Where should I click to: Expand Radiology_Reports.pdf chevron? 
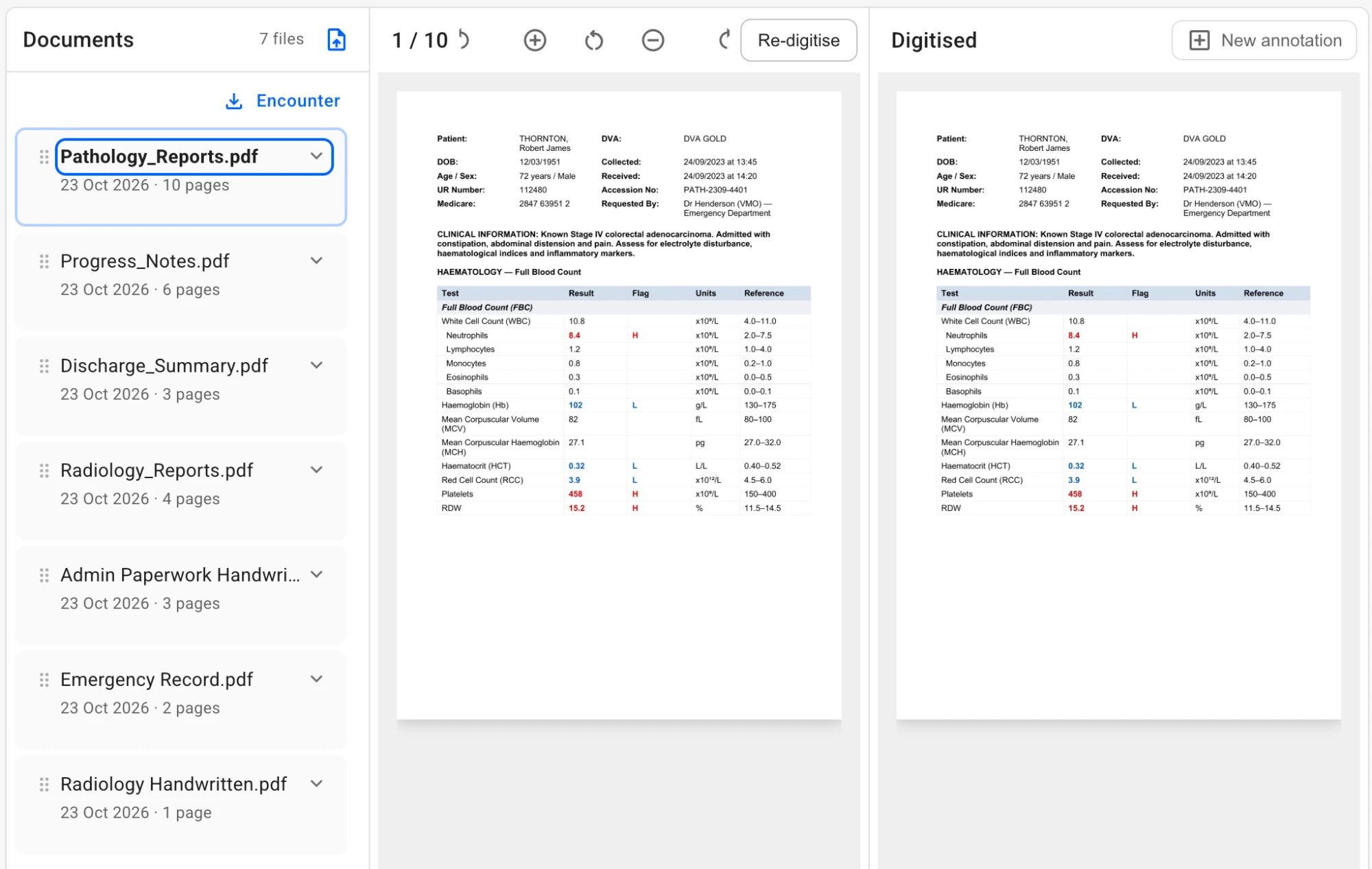click(316, 470)
